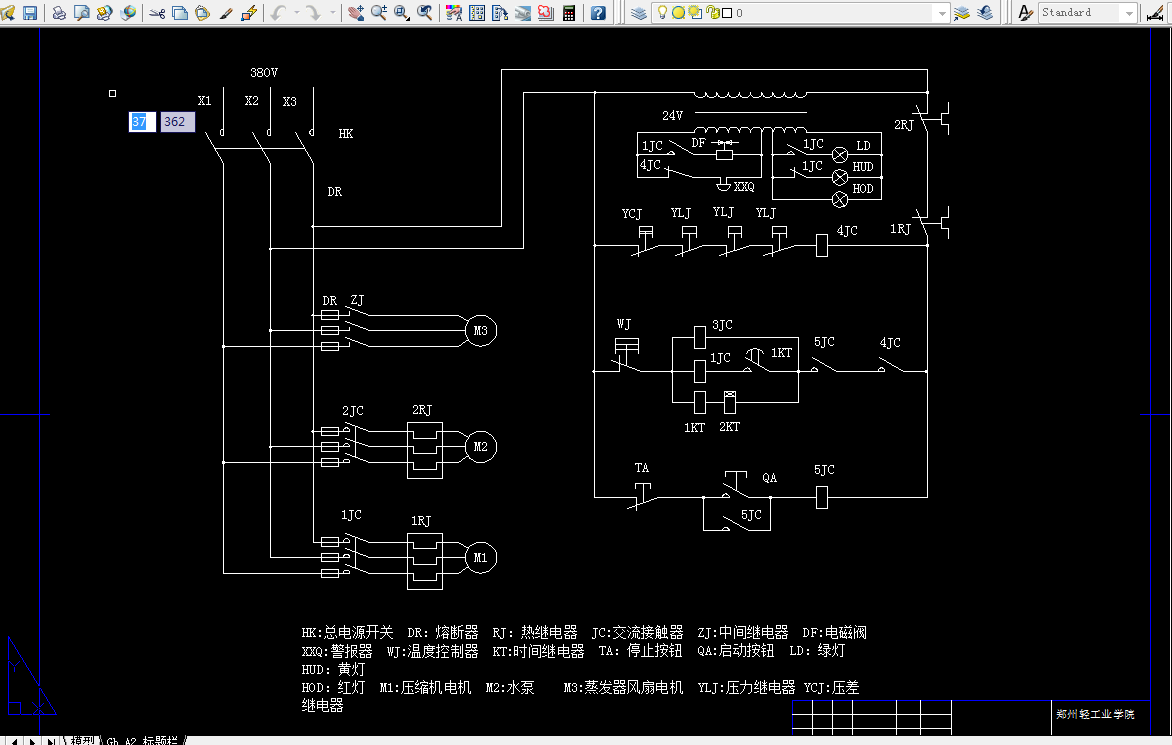Click the Save floppy disk icon

[30, 13]
